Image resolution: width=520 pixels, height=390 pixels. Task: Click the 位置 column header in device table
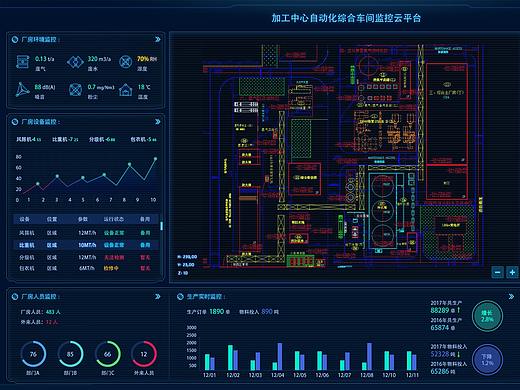[52, 219]
